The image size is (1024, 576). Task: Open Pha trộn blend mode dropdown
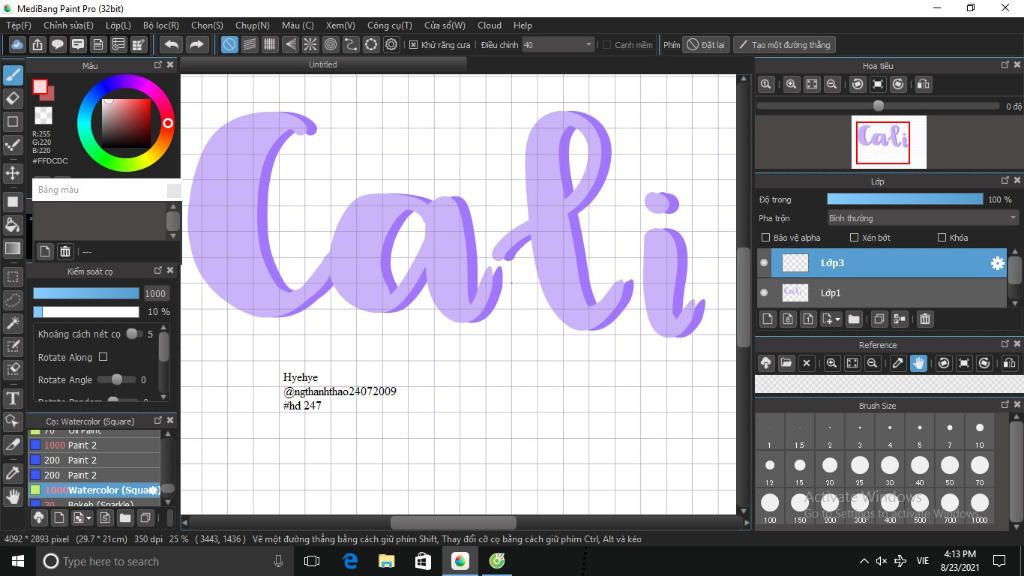(x=922, y=218)
